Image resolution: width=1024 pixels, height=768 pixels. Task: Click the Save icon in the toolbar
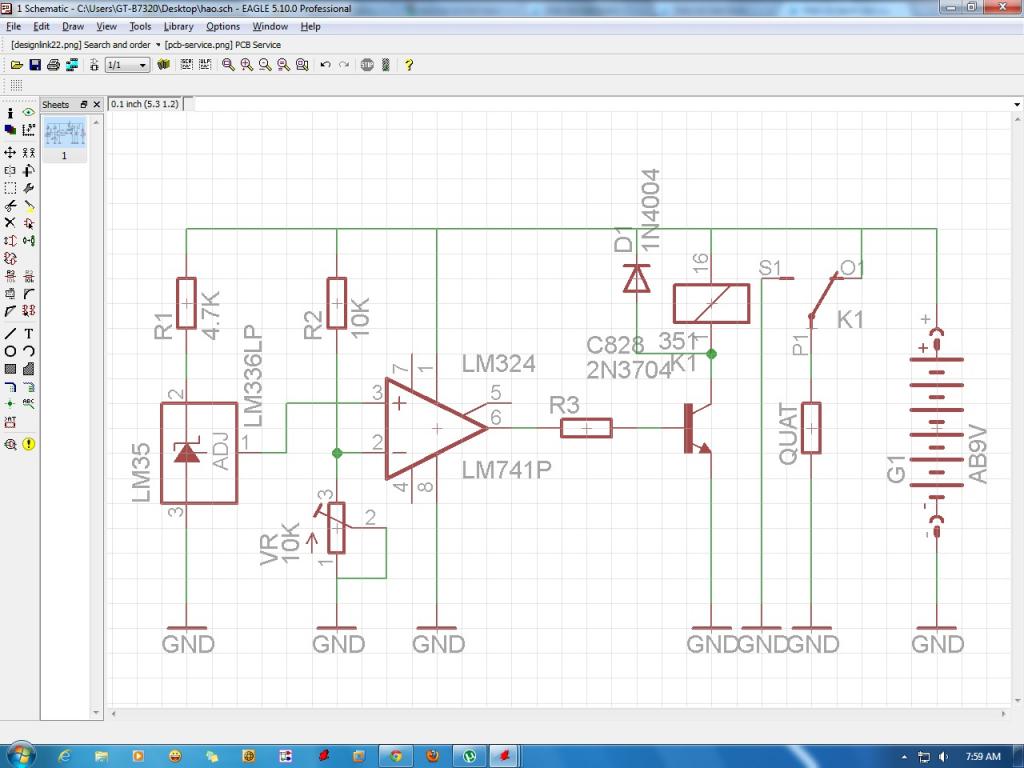[x=35, y=65]
